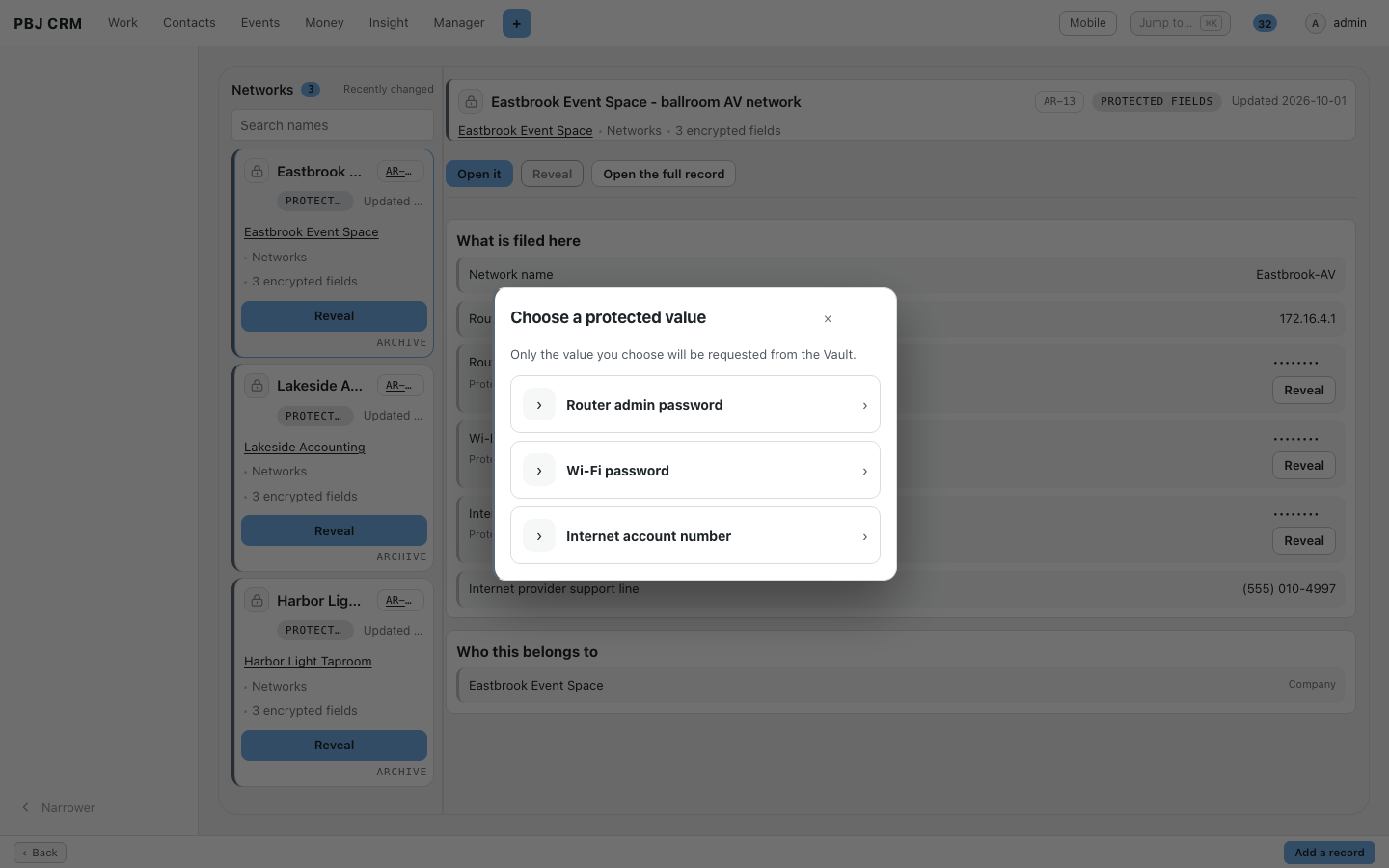The height and width of the screenshot is (868, 1389).
Task: Click right arrow on Router admin password row
Action: click(x=864, y=406)
